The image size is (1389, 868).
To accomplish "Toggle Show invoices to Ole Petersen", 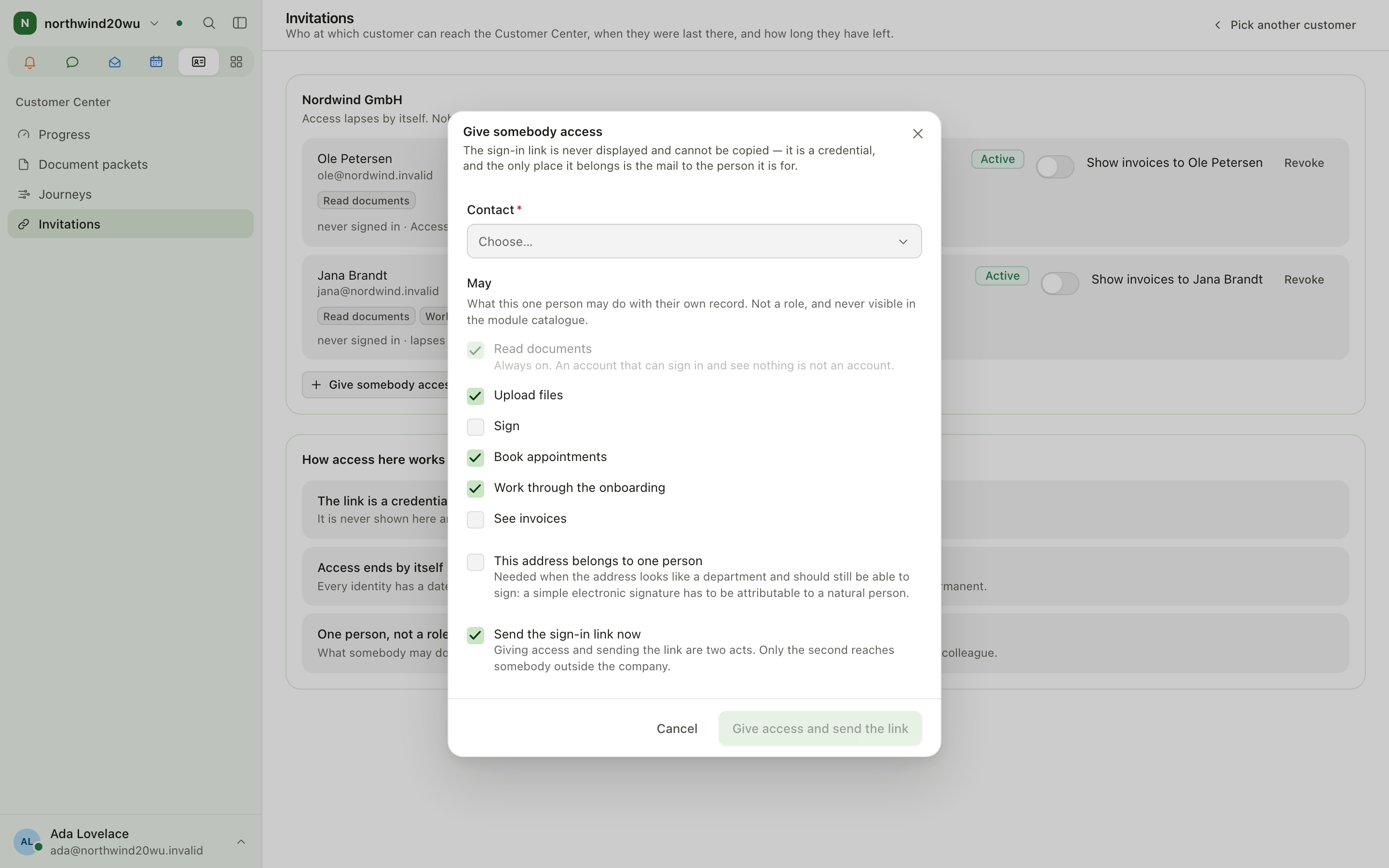I will [1054, 166].
